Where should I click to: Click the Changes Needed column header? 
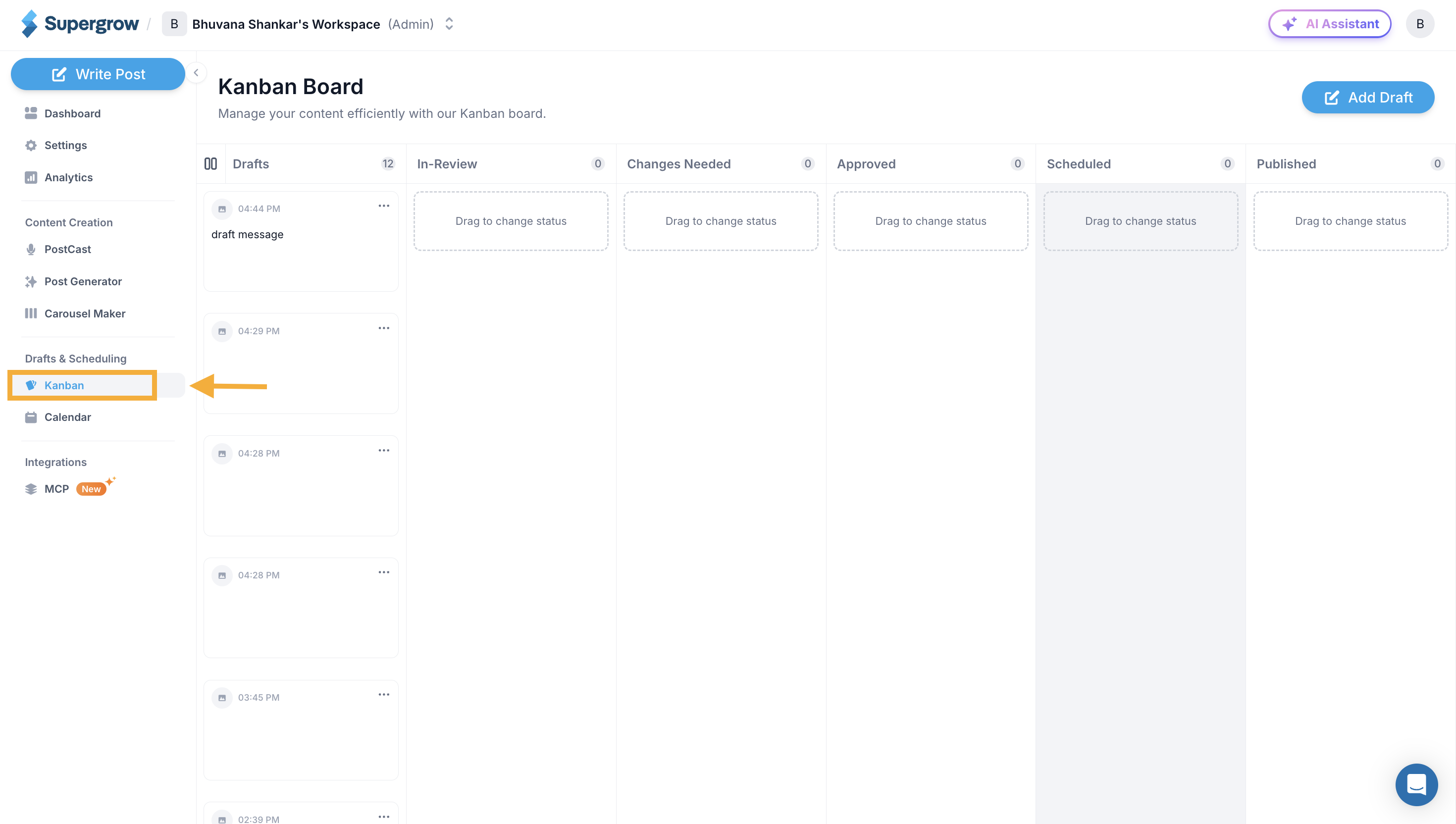coord(678,164)
